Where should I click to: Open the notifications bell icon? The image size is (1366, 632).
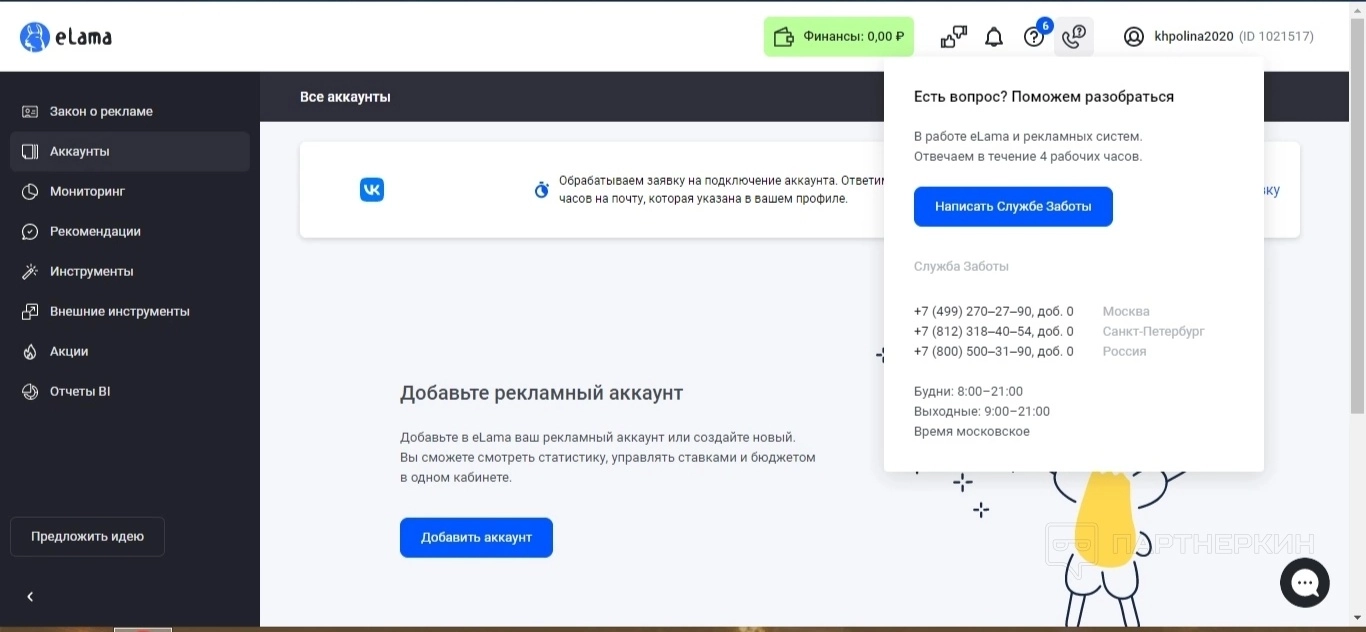click(x=994, y=37)
